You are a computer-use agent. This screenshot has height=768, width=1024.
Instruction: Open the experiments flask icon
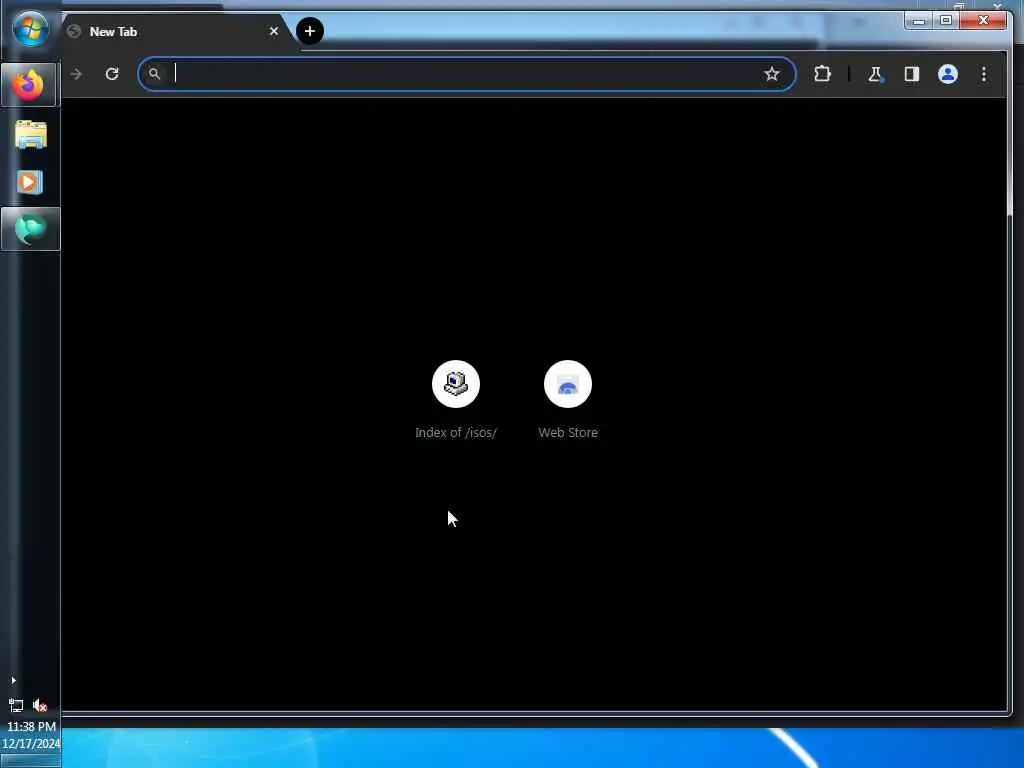[x=875, y=74]
